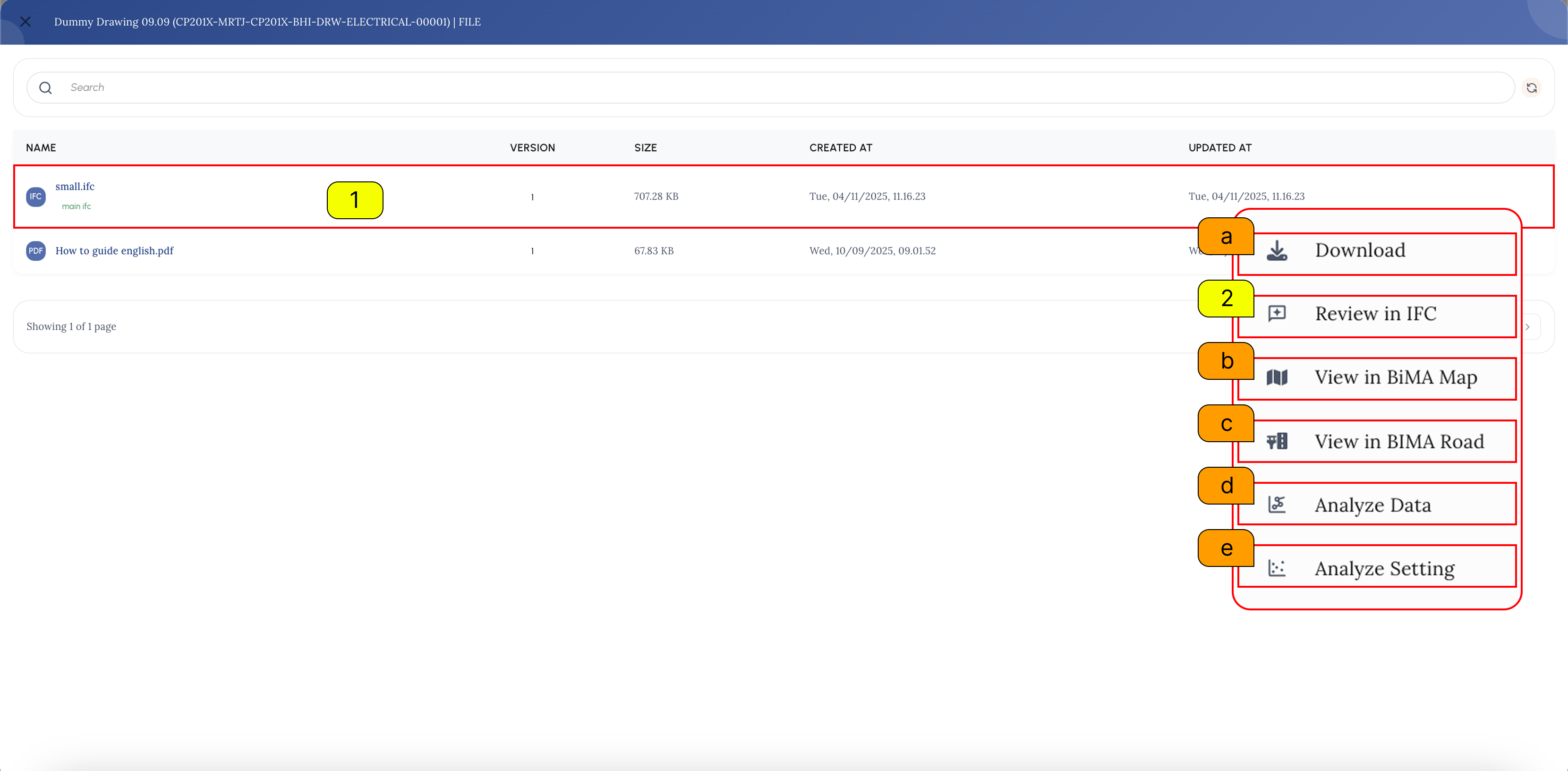1568x771 pixels.
Task: Go to next page with chevron arrow
Action: 1528,327
